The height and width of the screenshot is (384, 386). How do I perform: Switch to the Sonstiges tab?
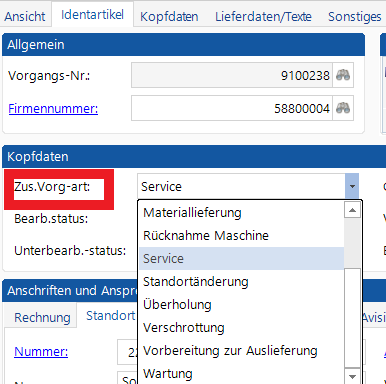click(355, 16)
